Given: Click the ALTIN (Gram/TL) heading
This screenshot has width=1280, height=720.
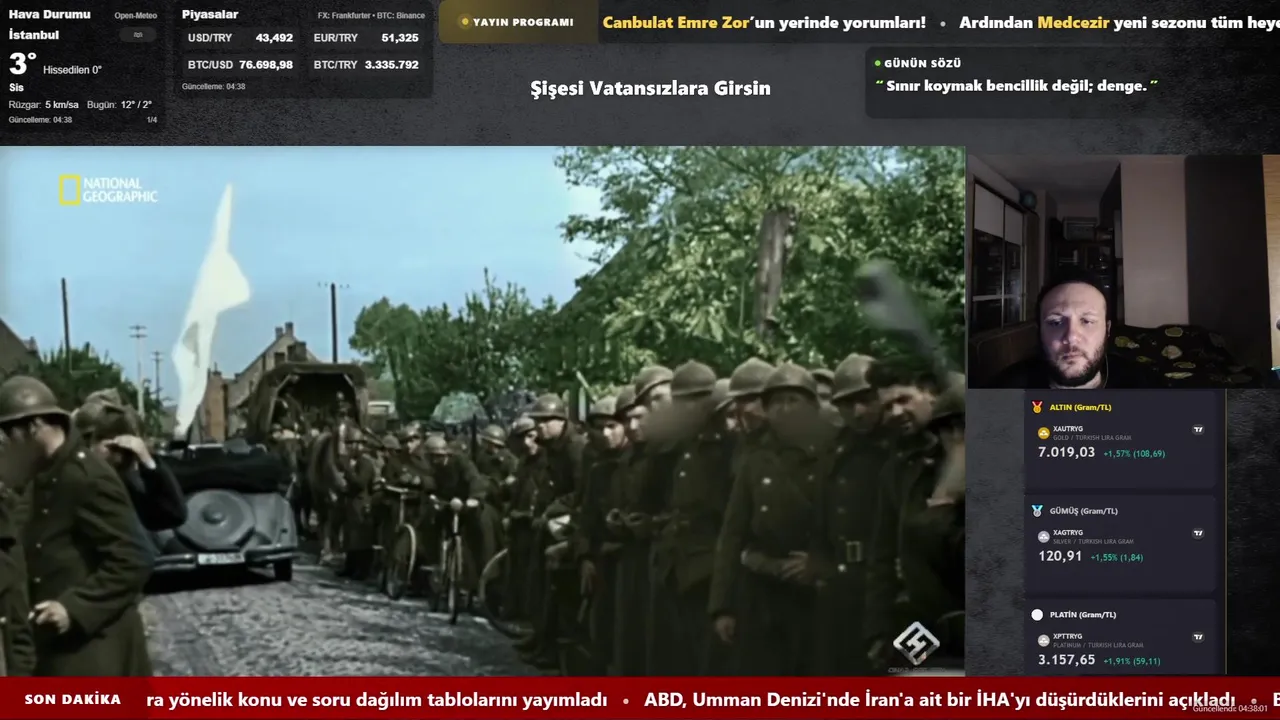Looking at the screenshot, I should [x=1080, y=407].
